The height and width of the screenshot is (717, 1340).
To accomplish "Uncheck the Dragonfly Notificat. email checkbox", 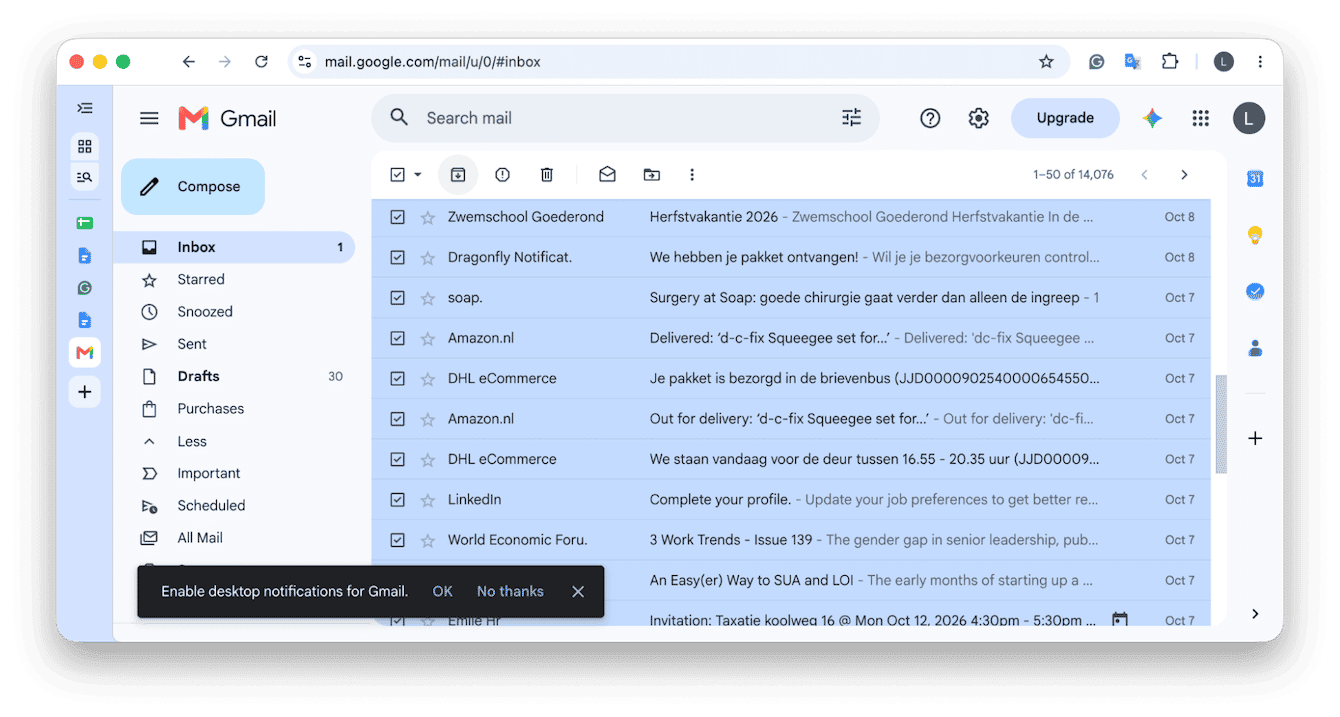I will (397, 257).
